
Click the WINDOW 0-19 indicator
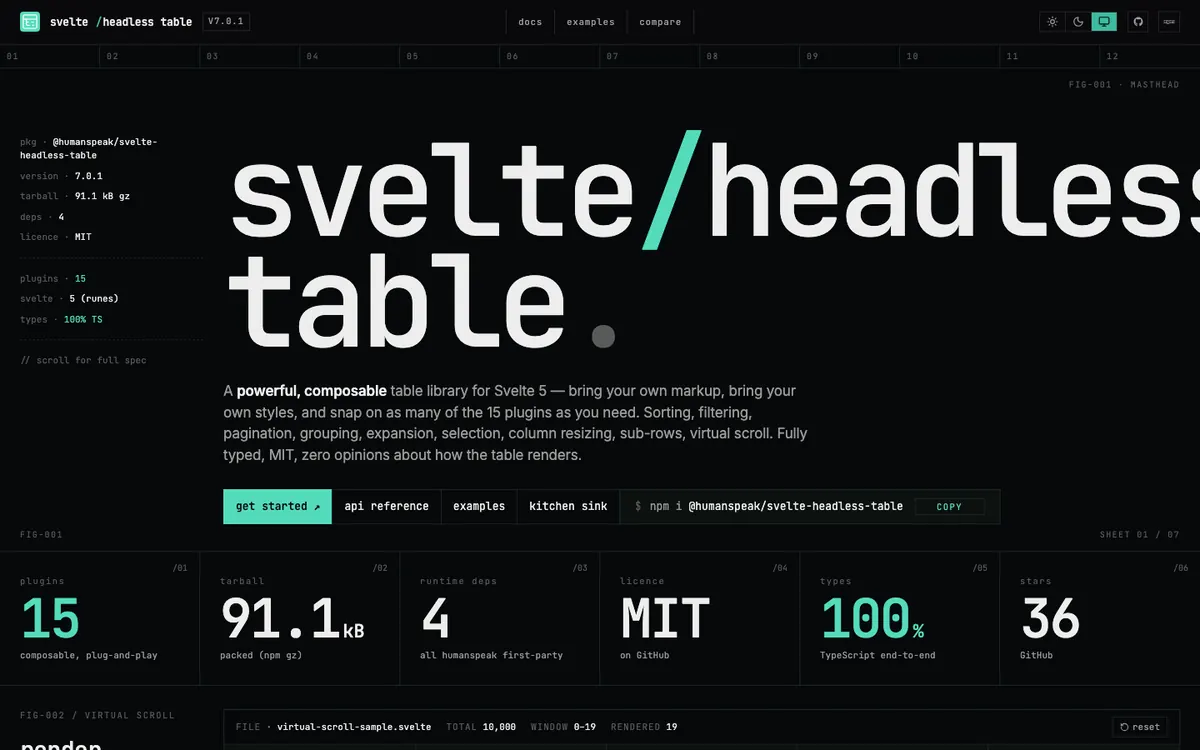[x=563, y=727]
